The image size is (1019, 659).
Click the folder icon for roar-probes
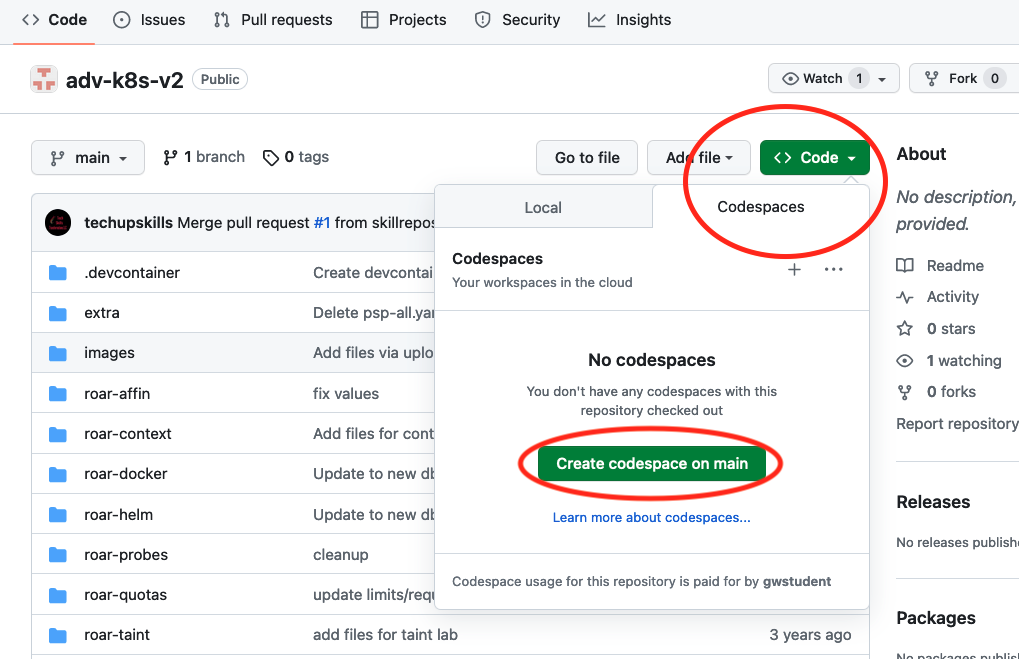[58, 554]
